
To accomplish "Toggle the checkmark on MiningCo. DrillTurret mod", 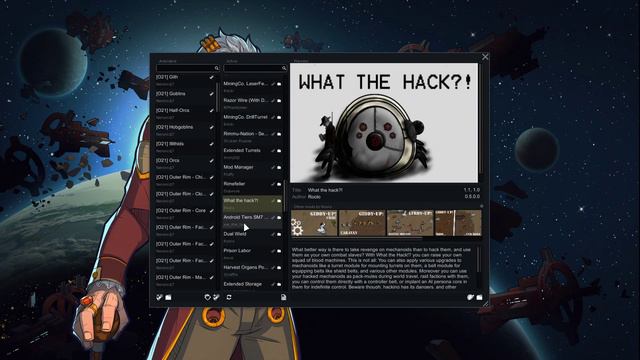I will 273,118.
